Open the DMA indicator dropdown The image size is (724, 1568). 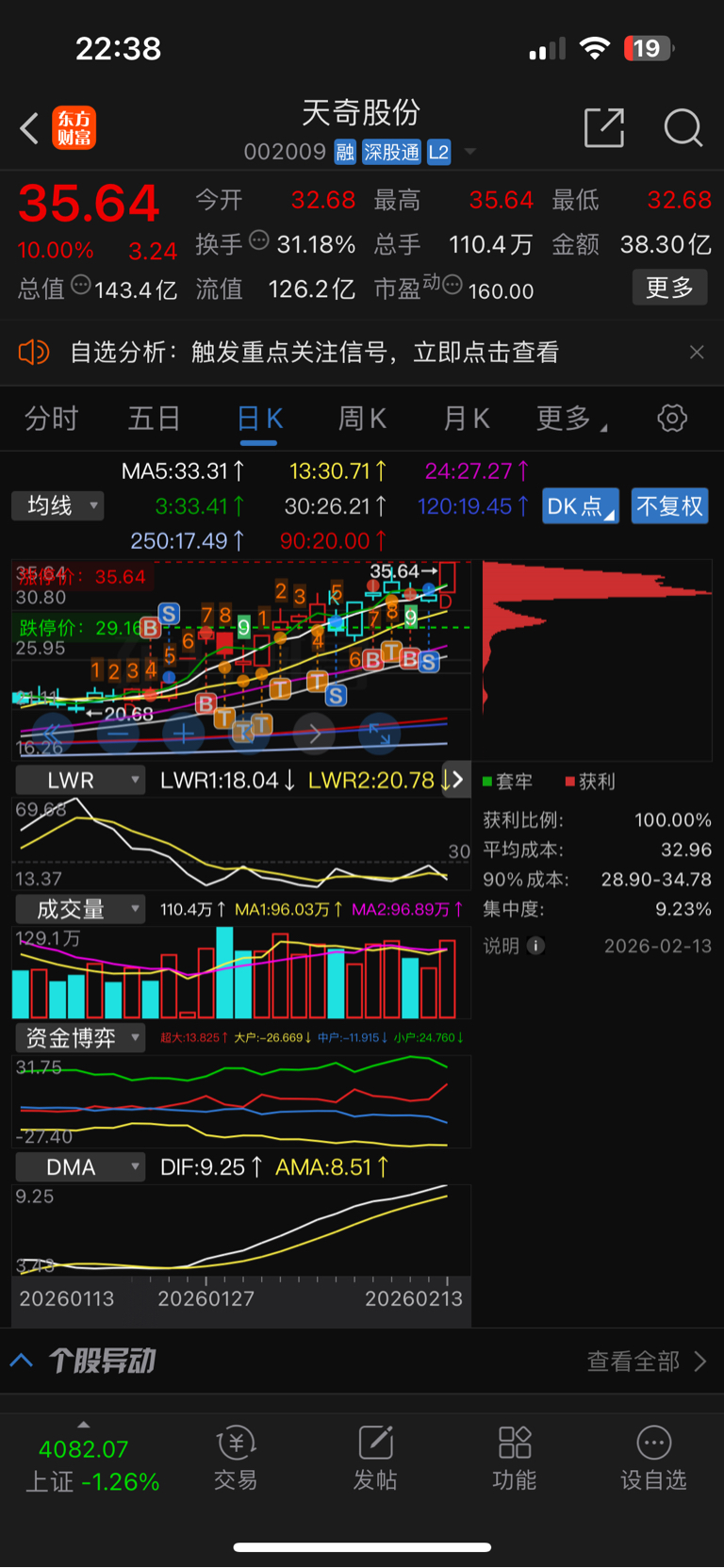[79, 1167]
